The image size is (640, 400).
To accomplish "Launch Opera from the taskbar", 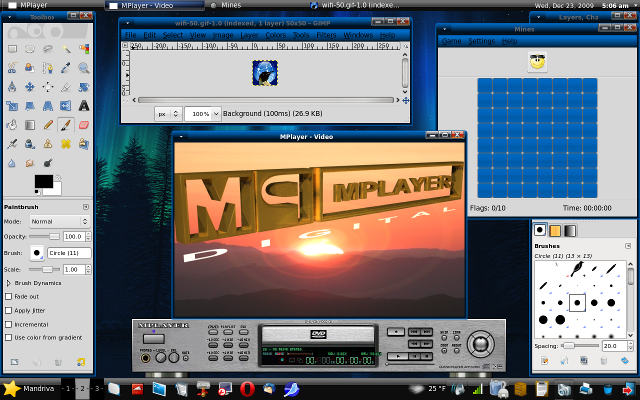I will (x=247, y=389).
